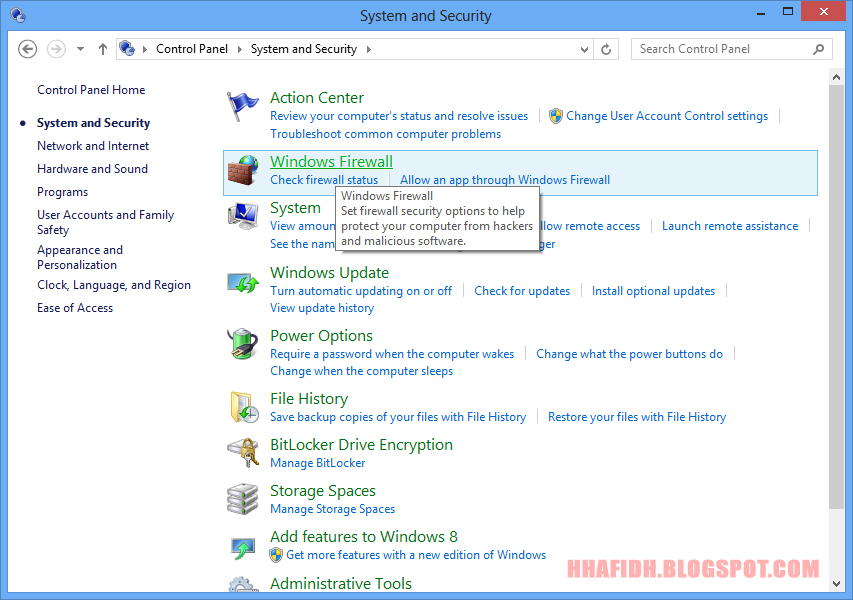Viewport: 853px width, 600px height.
Task: Open the recent locations dropdown beside navigation arrows
Action: click(x=79, y=48)
